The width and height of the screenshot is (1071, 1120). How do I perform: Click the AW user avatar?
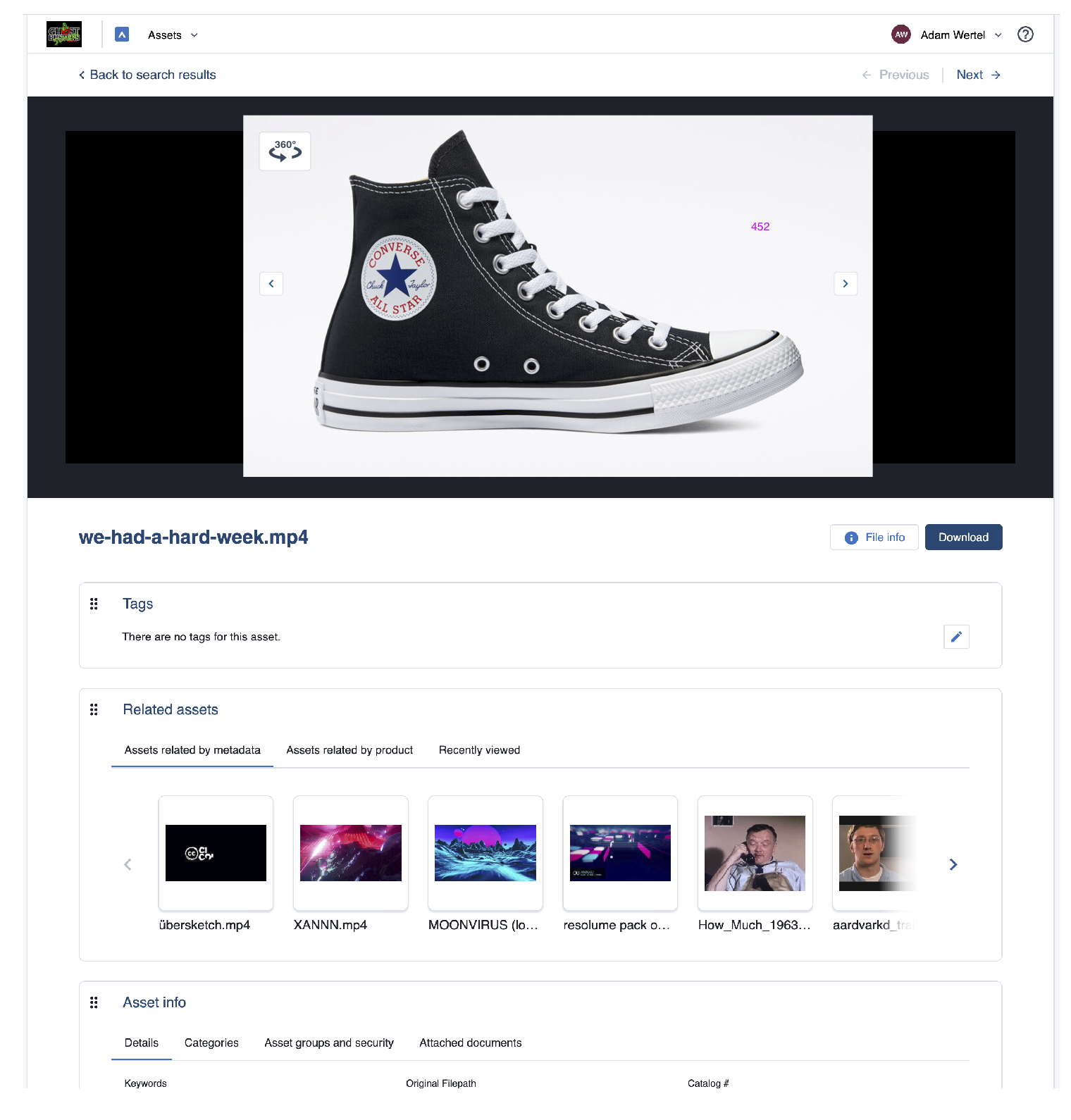(x=901, y=35)
